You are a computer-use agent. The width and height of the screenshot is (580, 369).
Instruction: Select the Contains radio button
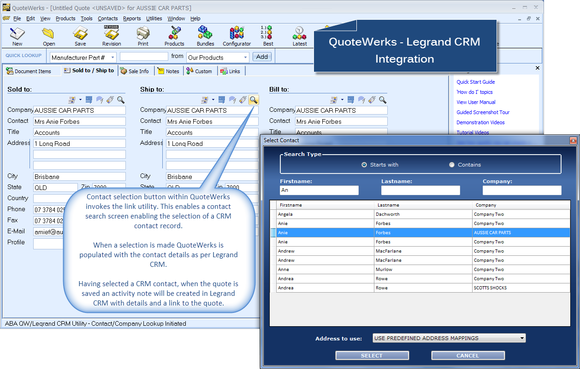(x=452, y=165)
